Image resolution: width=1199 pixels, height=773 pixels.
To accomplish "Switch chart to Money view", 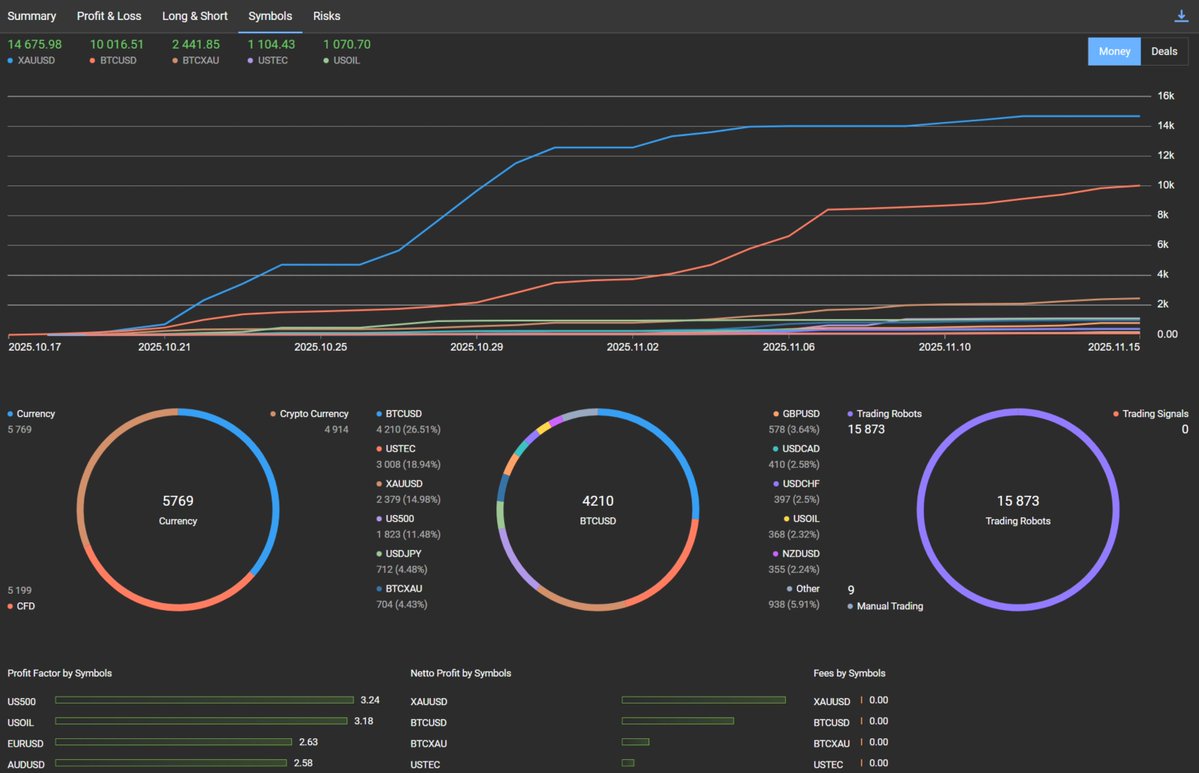I will (x=1114, y=51).
